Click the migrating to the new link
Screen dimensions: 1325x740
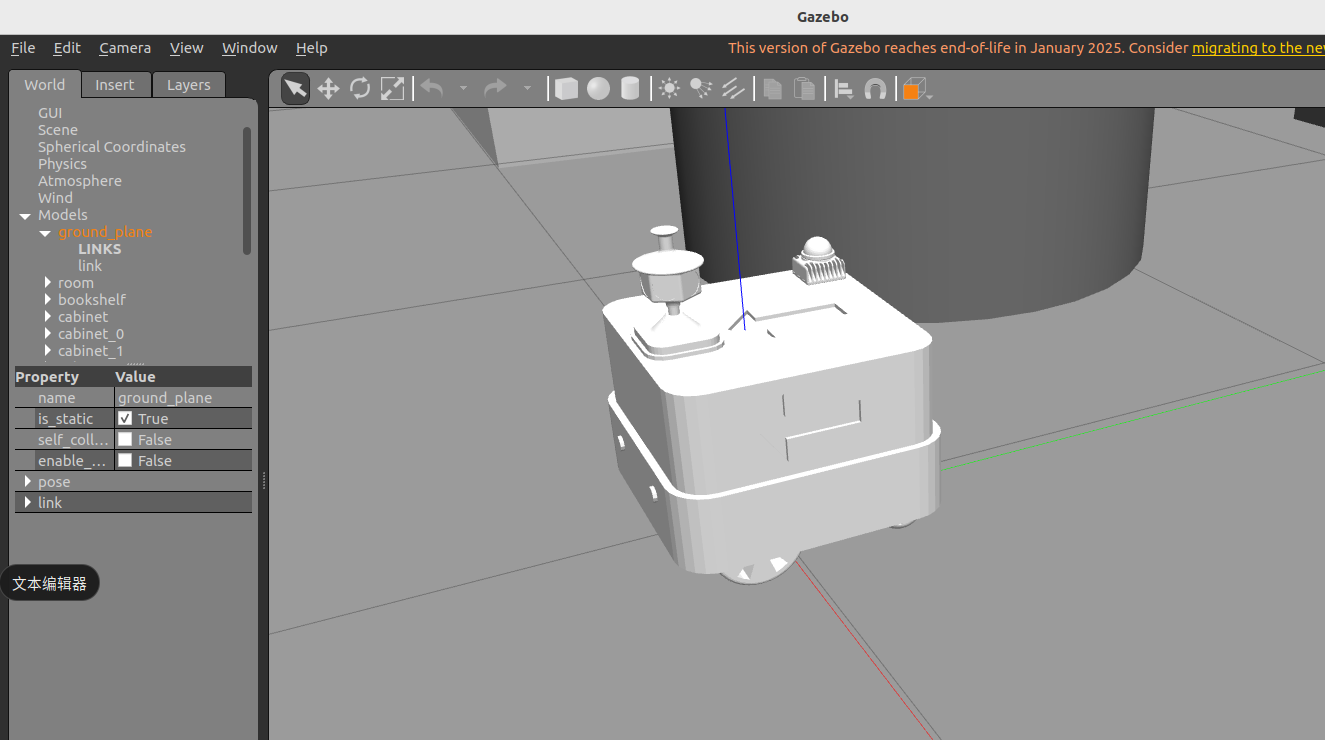(1258, 48)
